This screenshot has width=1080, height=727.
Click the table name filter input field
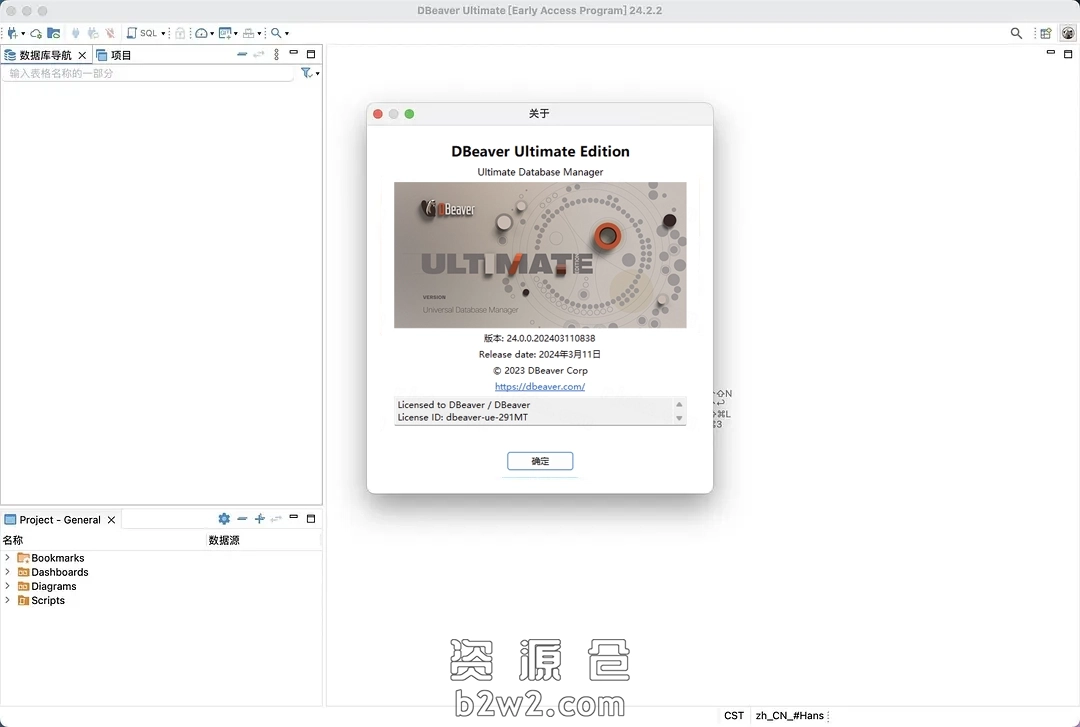point(150,74)
